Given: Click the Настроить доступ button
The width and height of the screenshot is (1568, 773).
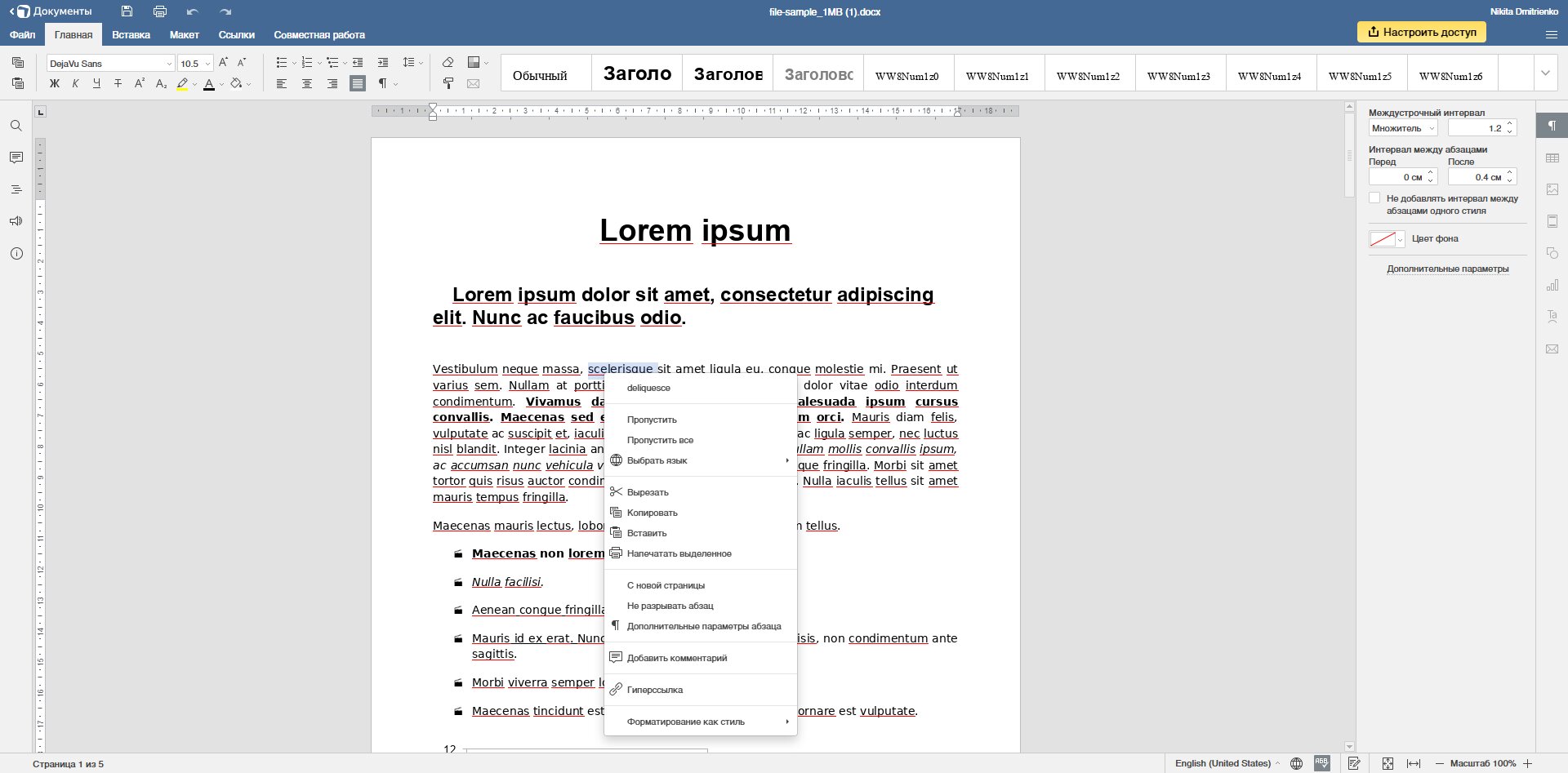Looking at the screenshot, I should tap(1422, 32).
